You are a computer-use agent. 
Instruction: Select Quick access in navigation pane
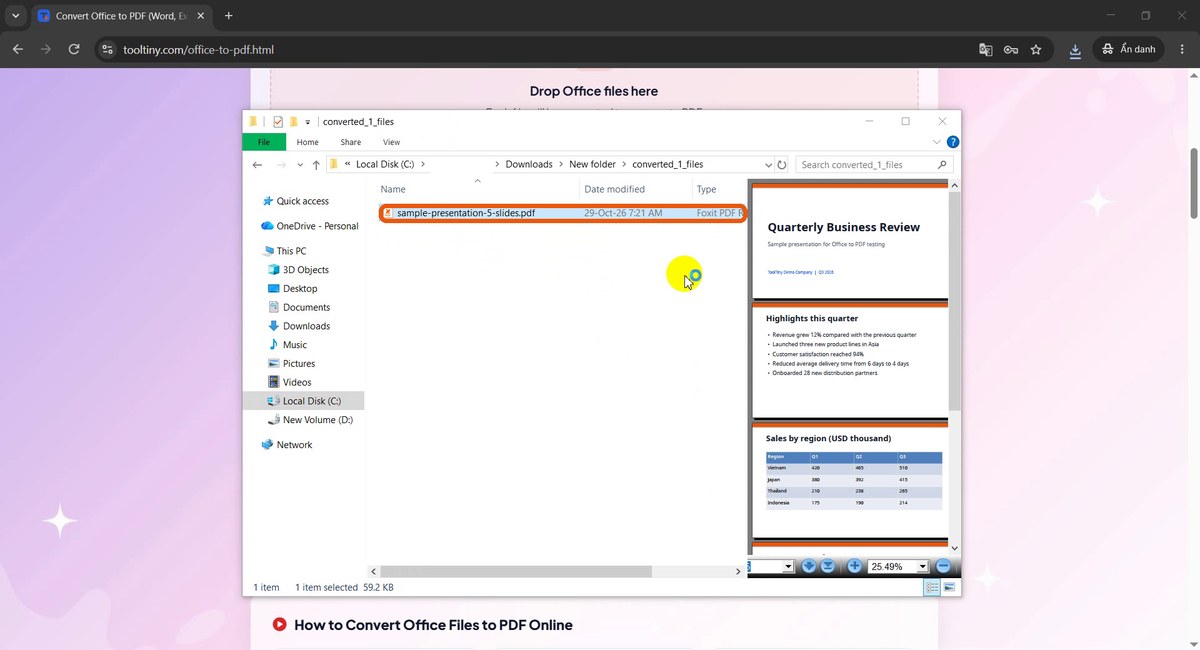(295, 201)
